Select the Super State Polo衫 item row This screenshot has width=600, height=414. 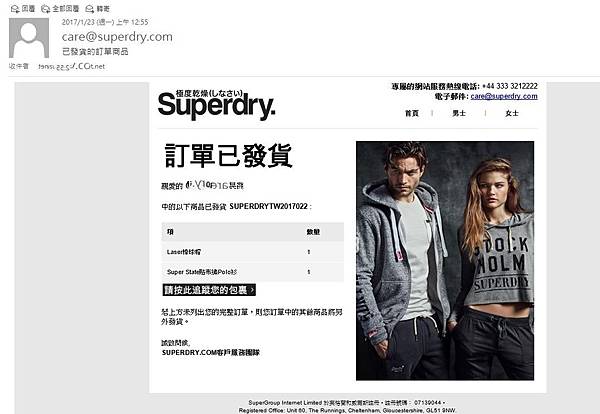(253, 272)
